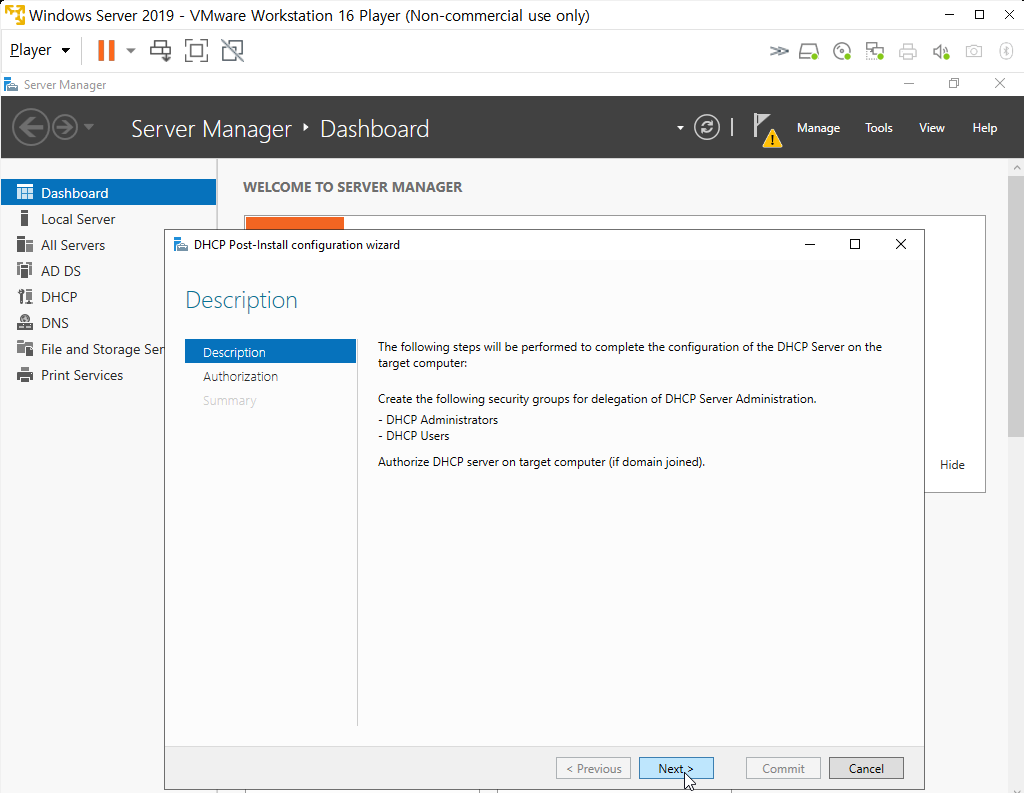Open the Help menu
Viewport: 1024px width, 793px height.
(x=984, y=128)
